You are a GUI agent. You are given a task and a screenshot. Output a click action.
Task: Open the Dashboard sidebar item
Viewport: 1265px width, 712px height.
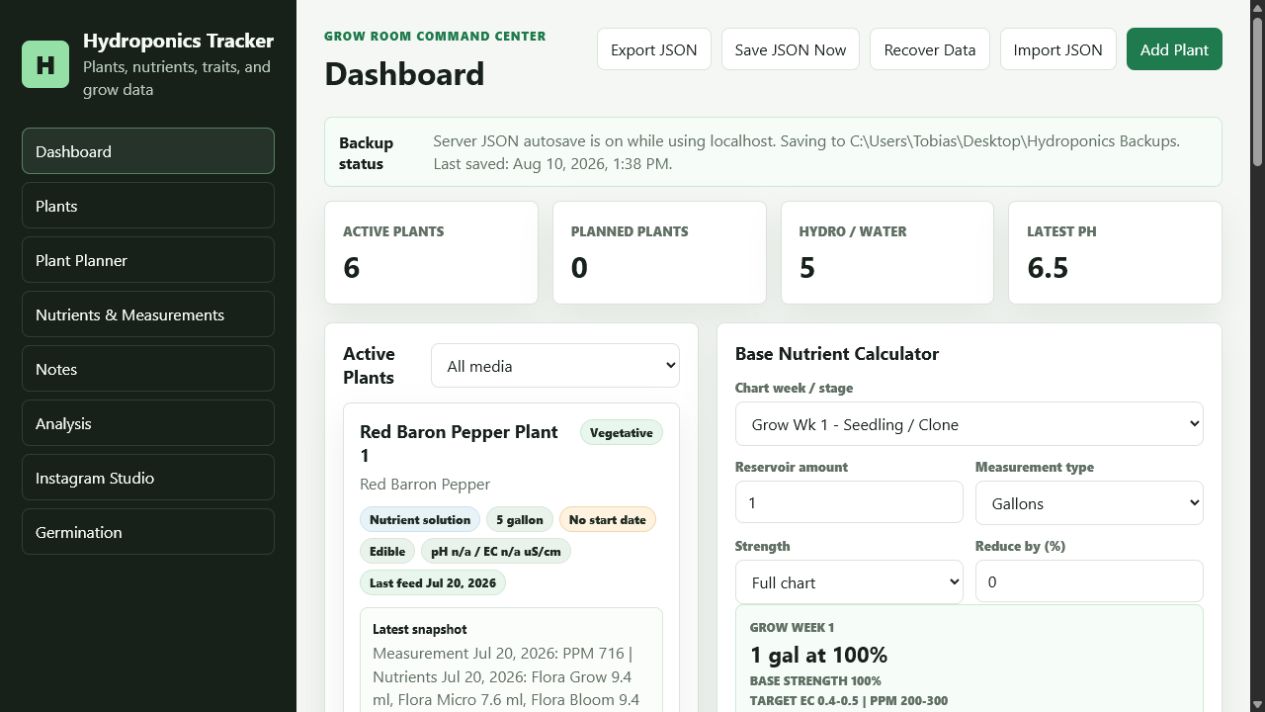pyautogui.click(x=148, y=151)
